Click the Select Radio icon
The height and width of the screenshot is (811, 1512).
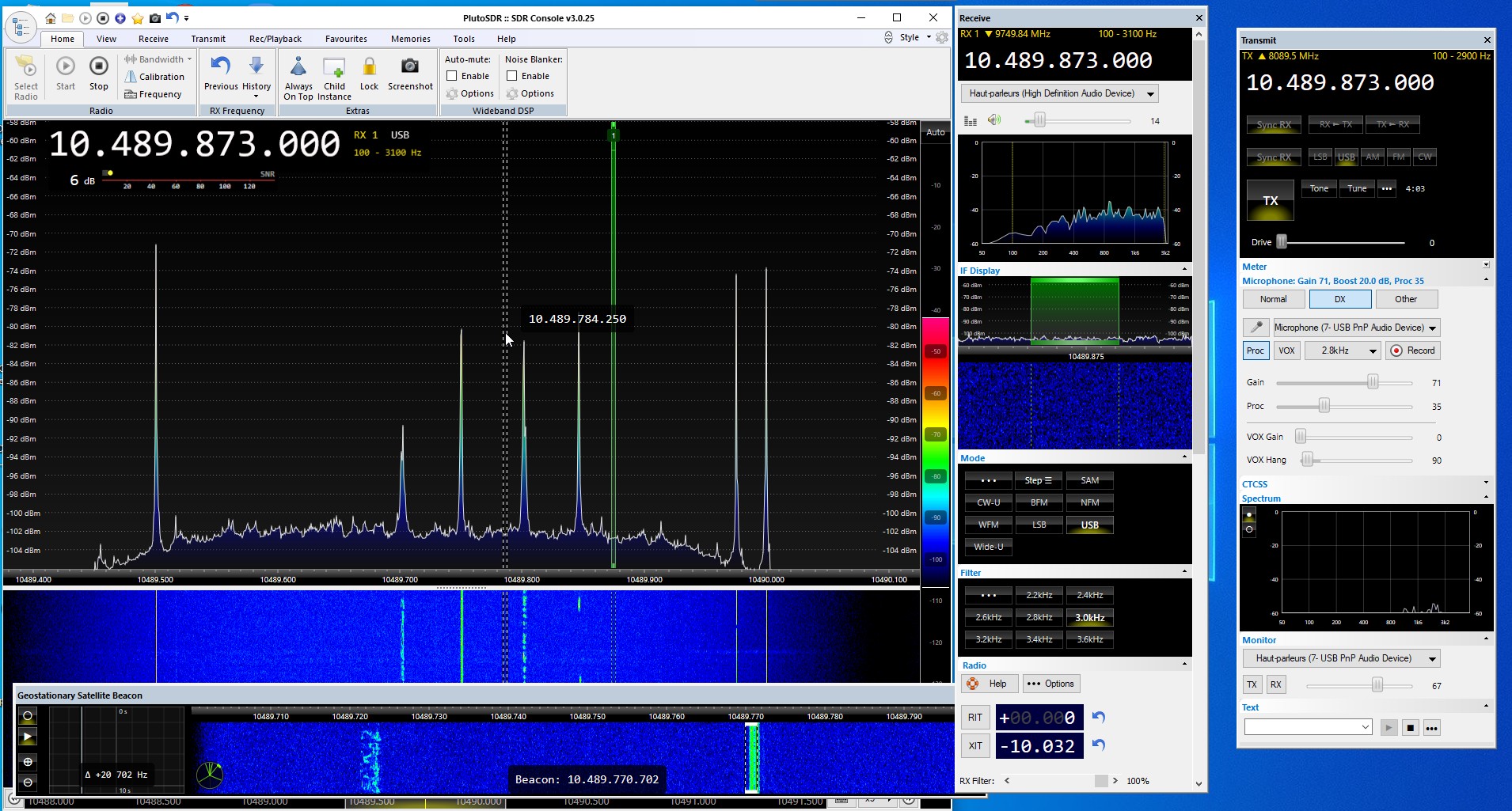coord(25,66)
